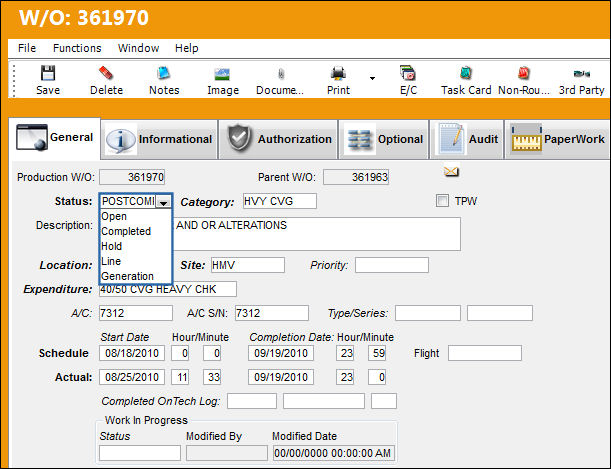Toggle the TPW checkbox
The height and width of the screenshot is (469, 611).
(x=442, y=201)
